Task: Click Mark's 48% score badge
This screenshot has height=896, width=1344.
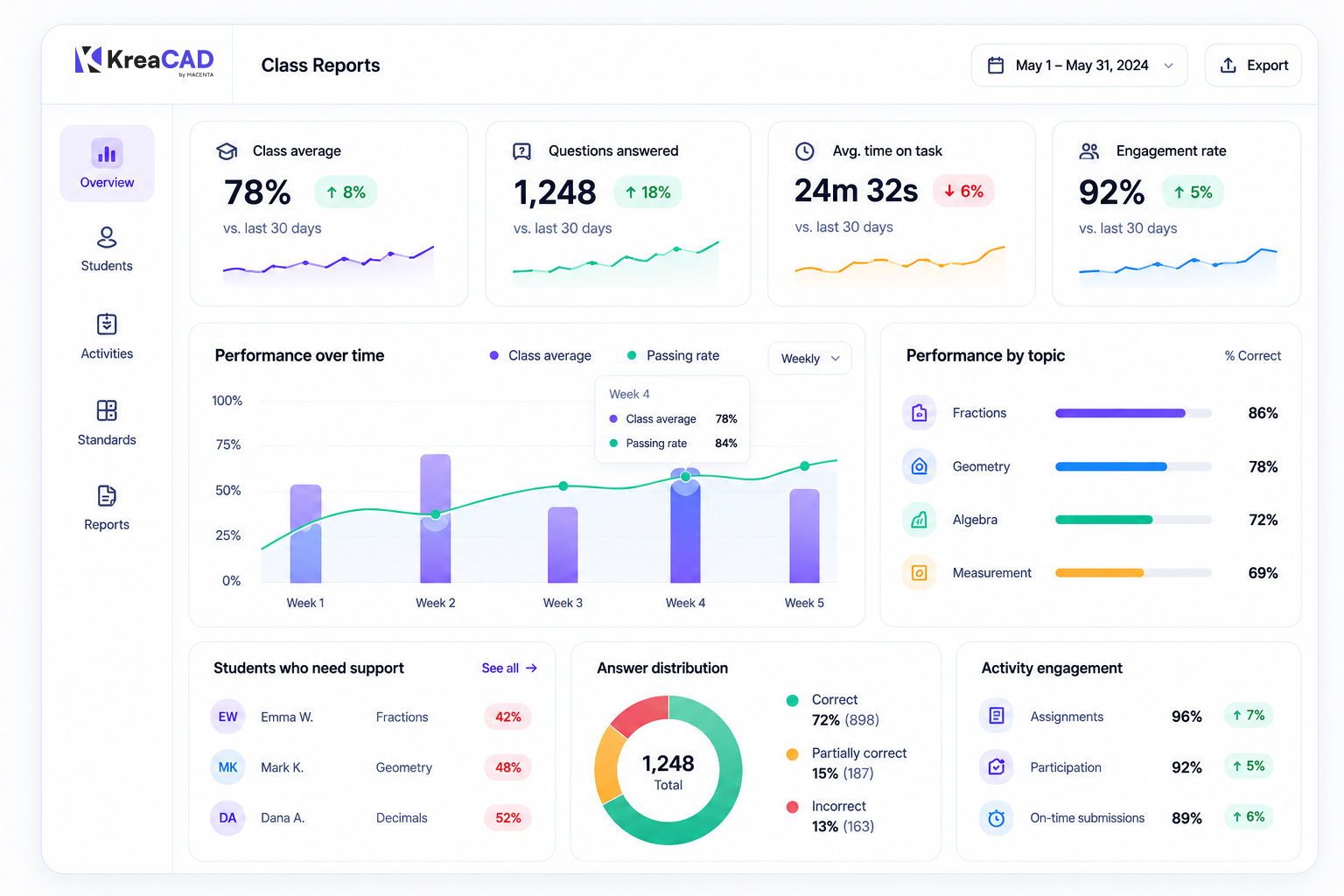Action: coord(507,767)
